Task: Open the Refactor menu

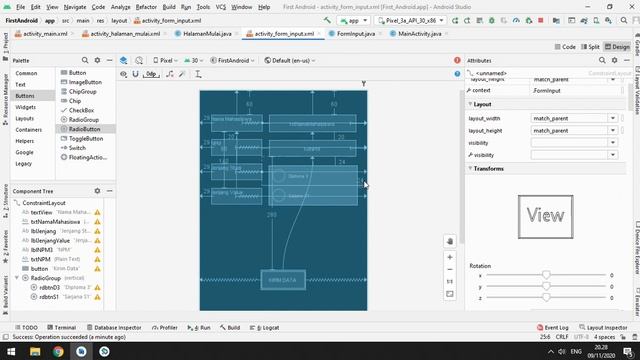Action: coord(146,7)
